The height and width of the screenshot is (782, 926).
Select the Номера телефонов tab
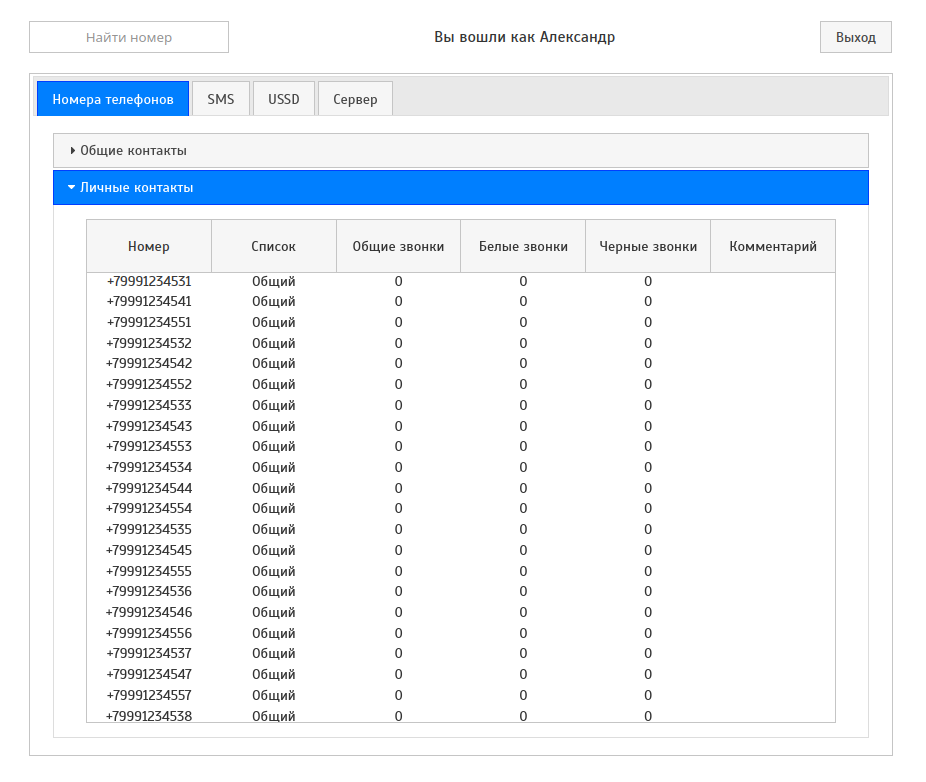113,99
